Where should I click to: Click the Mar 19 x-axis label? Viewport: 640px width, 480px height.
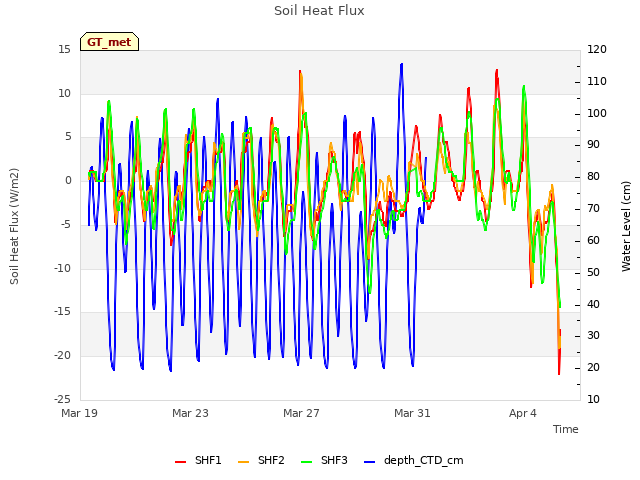point(80,413)
